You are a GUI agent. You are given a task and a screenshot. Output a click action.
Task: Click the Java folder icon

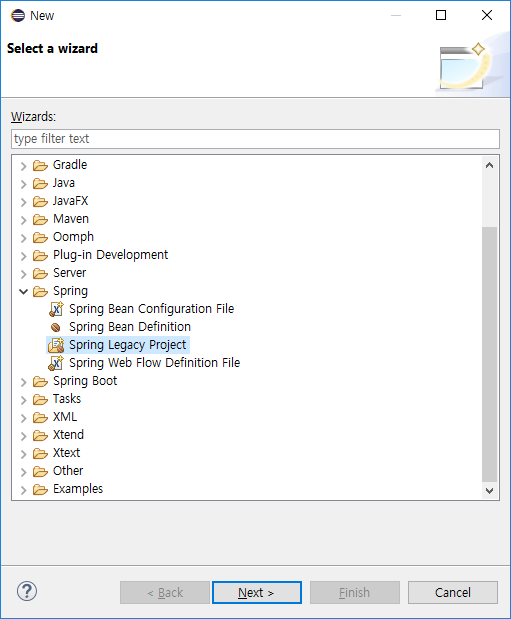[x=40, y=183]
